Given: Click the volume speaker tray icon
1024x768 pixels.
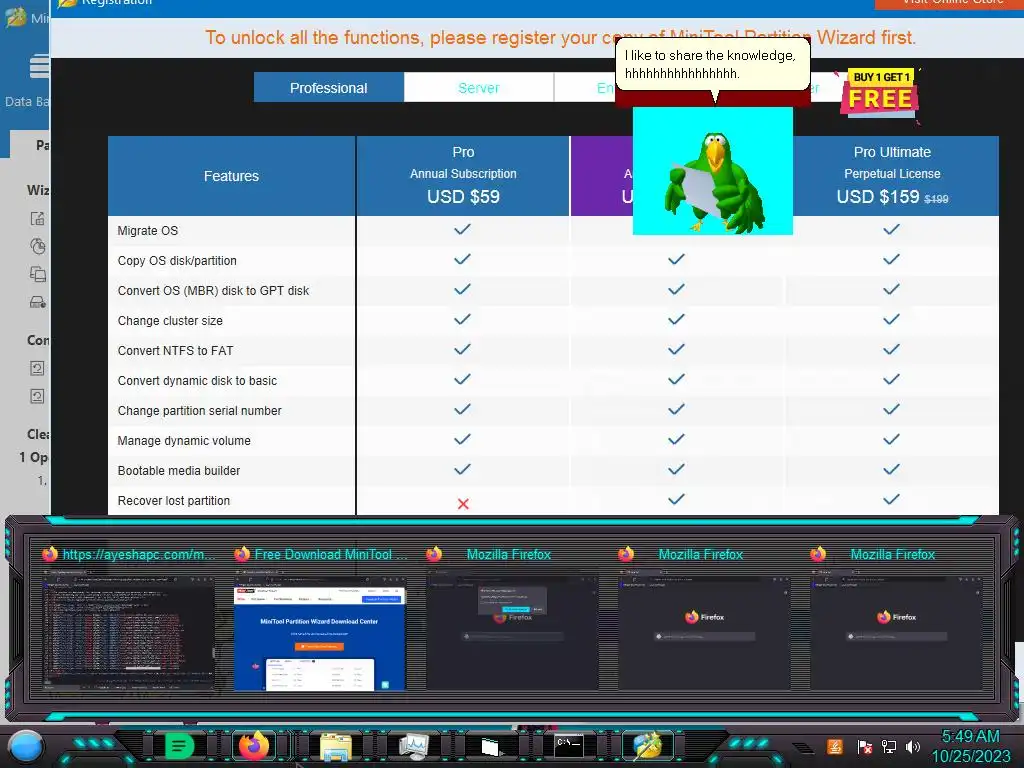Looking at the screenshot, I should point(912,746).
